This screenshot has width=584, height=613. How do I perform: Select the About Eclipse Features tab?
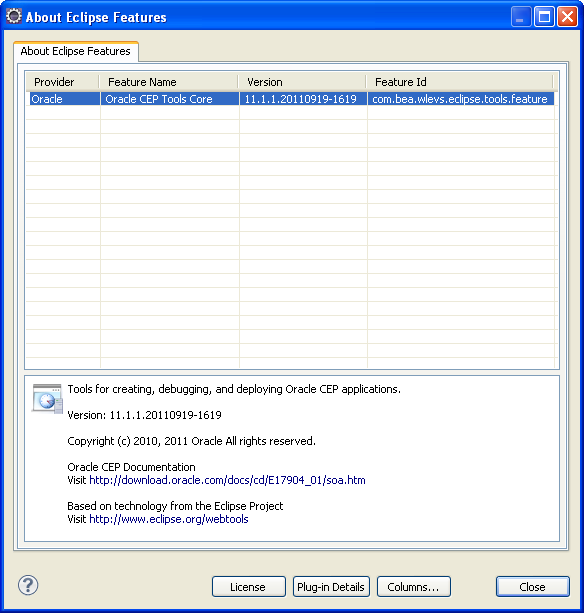point(75,51)
